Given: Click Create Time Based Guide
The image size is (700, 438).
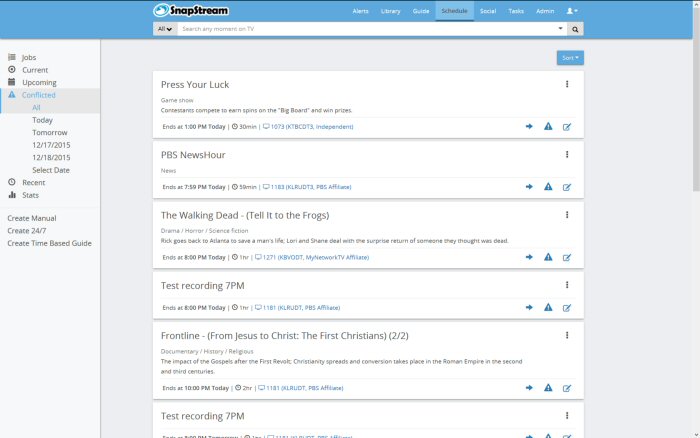Looking at the screenshot, I should coord(49,243).
